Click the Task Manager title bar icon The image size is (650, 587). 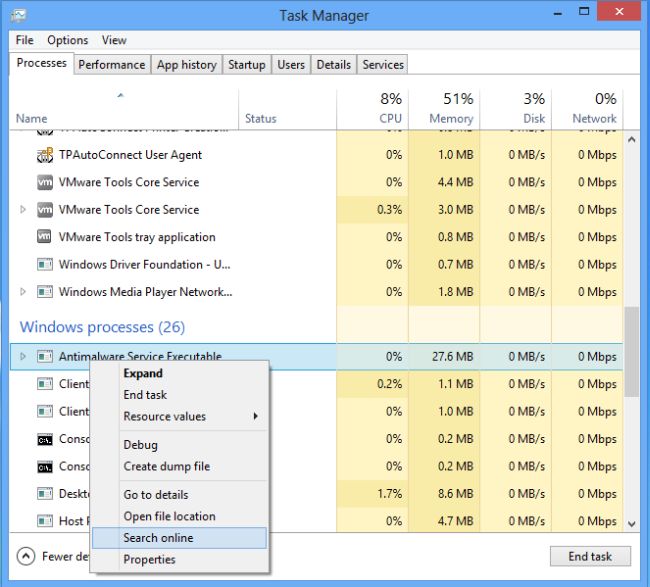18,16
